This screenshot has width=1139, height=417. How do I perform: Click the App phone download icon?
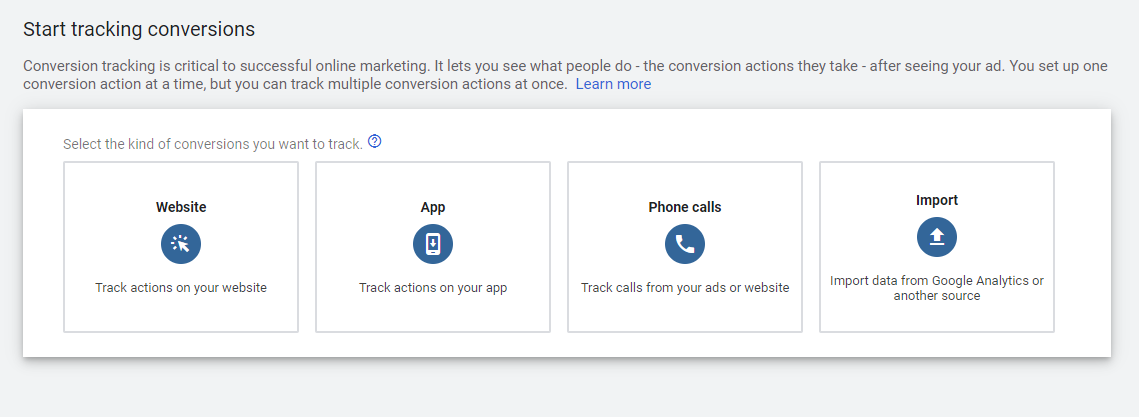coord(433,244)
